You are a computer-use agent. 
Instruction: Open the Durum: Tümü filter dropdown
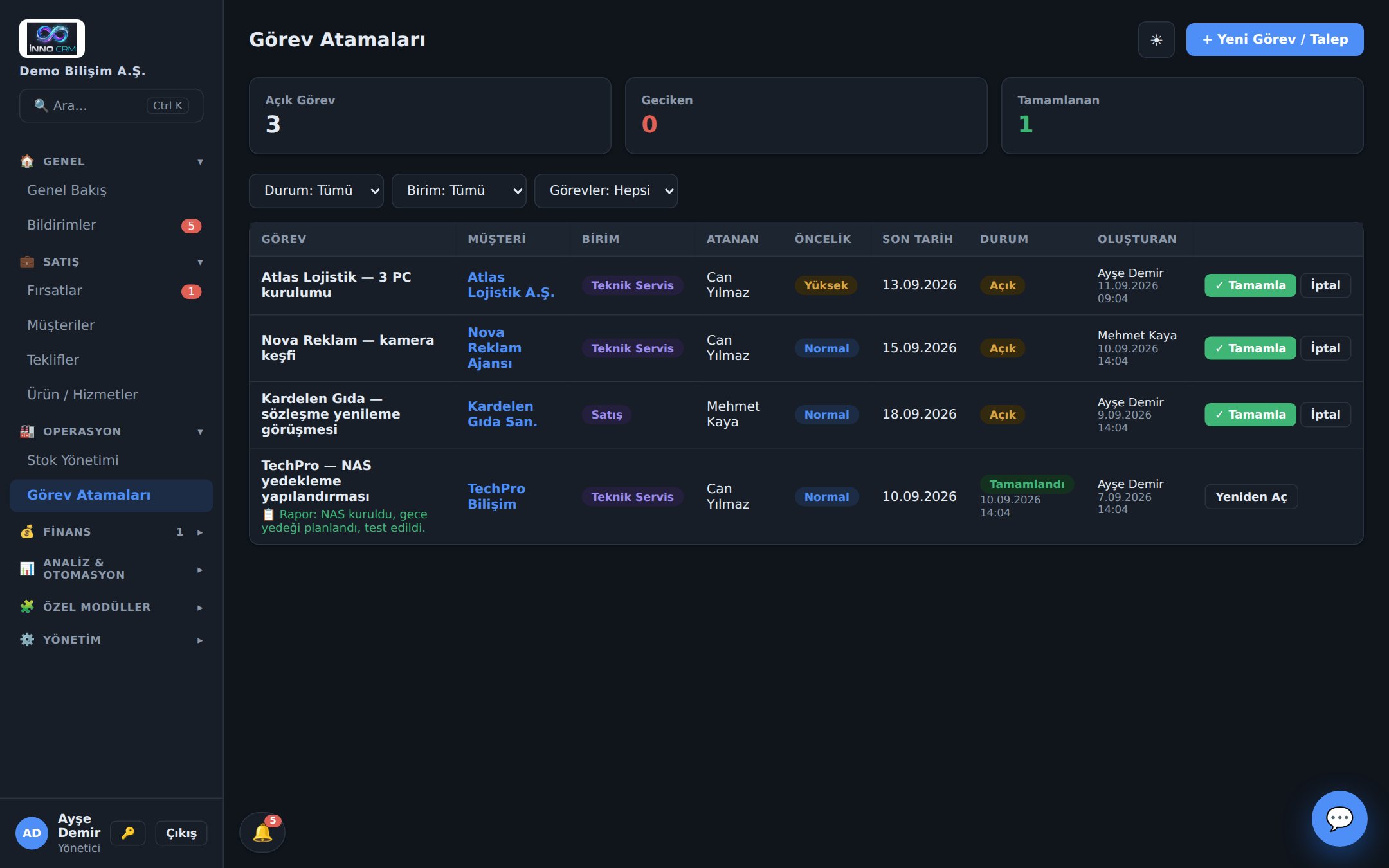click(x=316, y=191)
